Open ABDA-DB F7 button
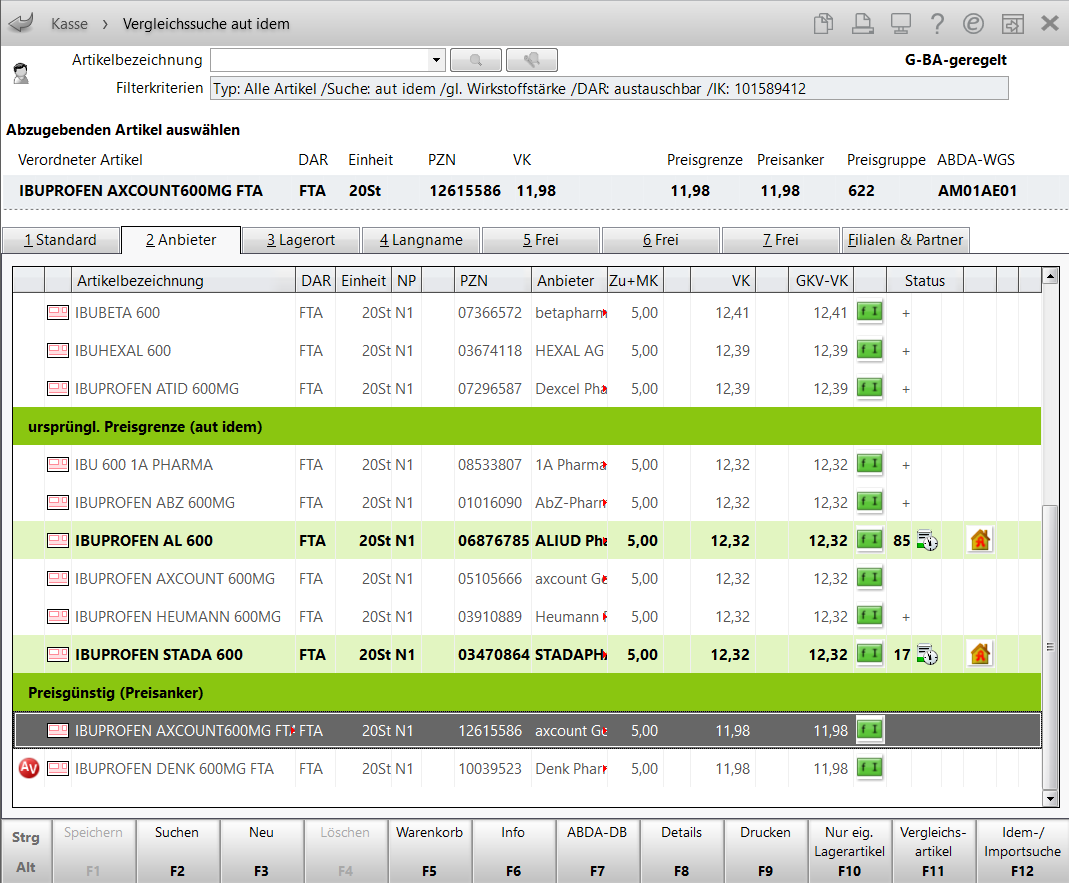Image resolution: width=1069 pixels, height=883 pixels. coord(597,851)
